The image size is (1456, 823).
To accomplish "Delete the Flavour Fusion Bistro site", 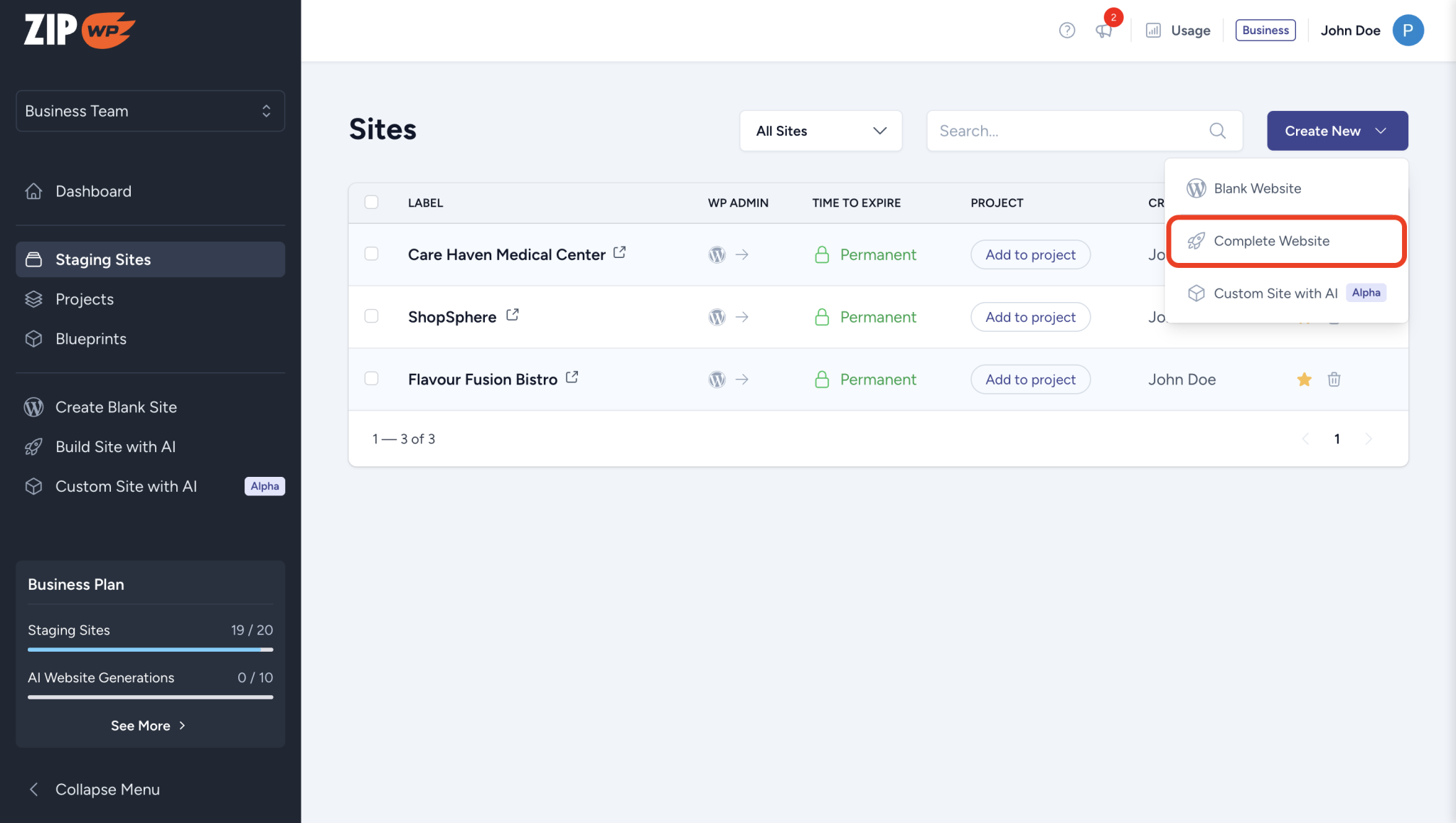I will [1334, 379].
